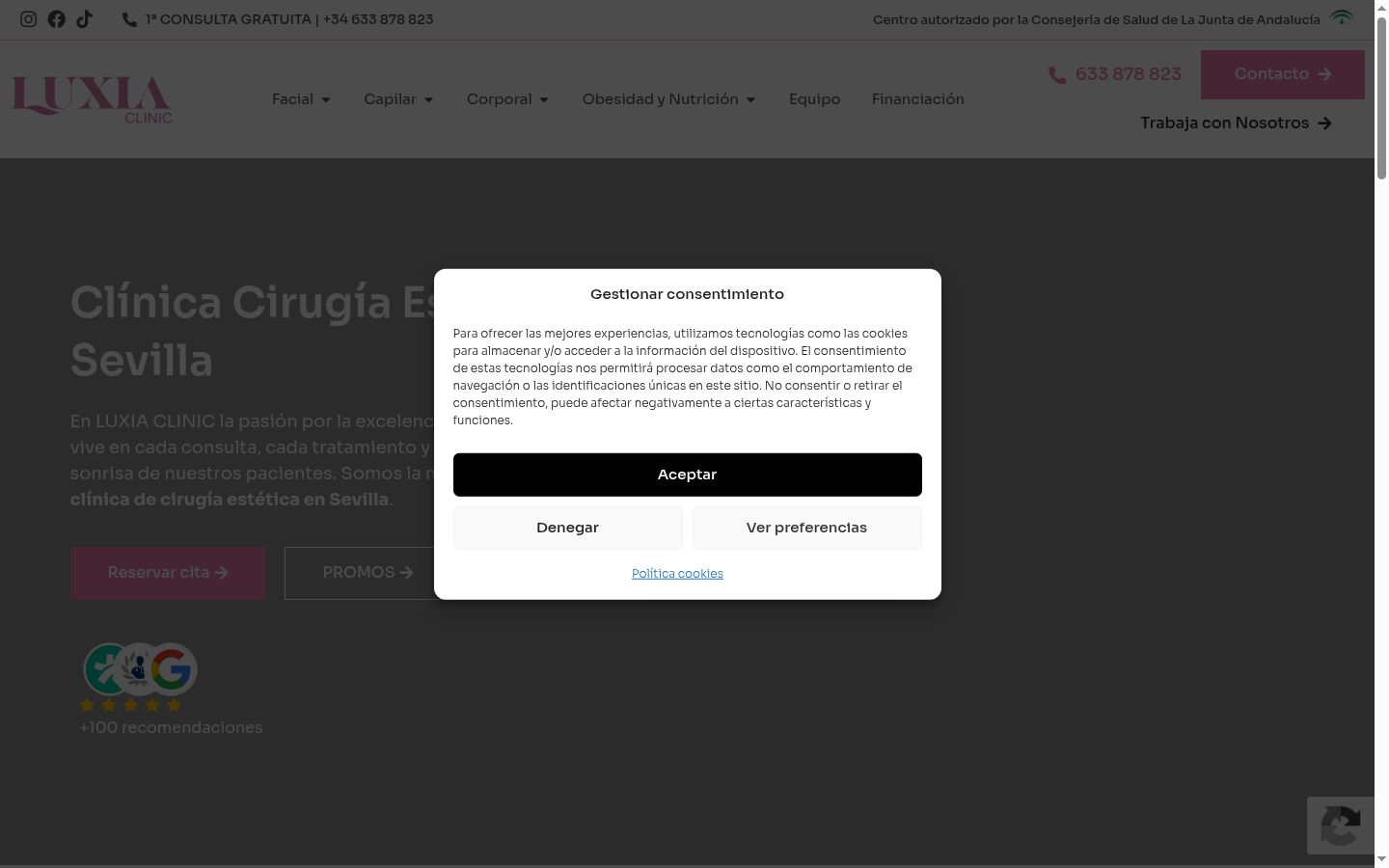This screenshot has height=868, width=1389.
Task: Accept cookies with the Aceptar button
Action: coord(688,475)
